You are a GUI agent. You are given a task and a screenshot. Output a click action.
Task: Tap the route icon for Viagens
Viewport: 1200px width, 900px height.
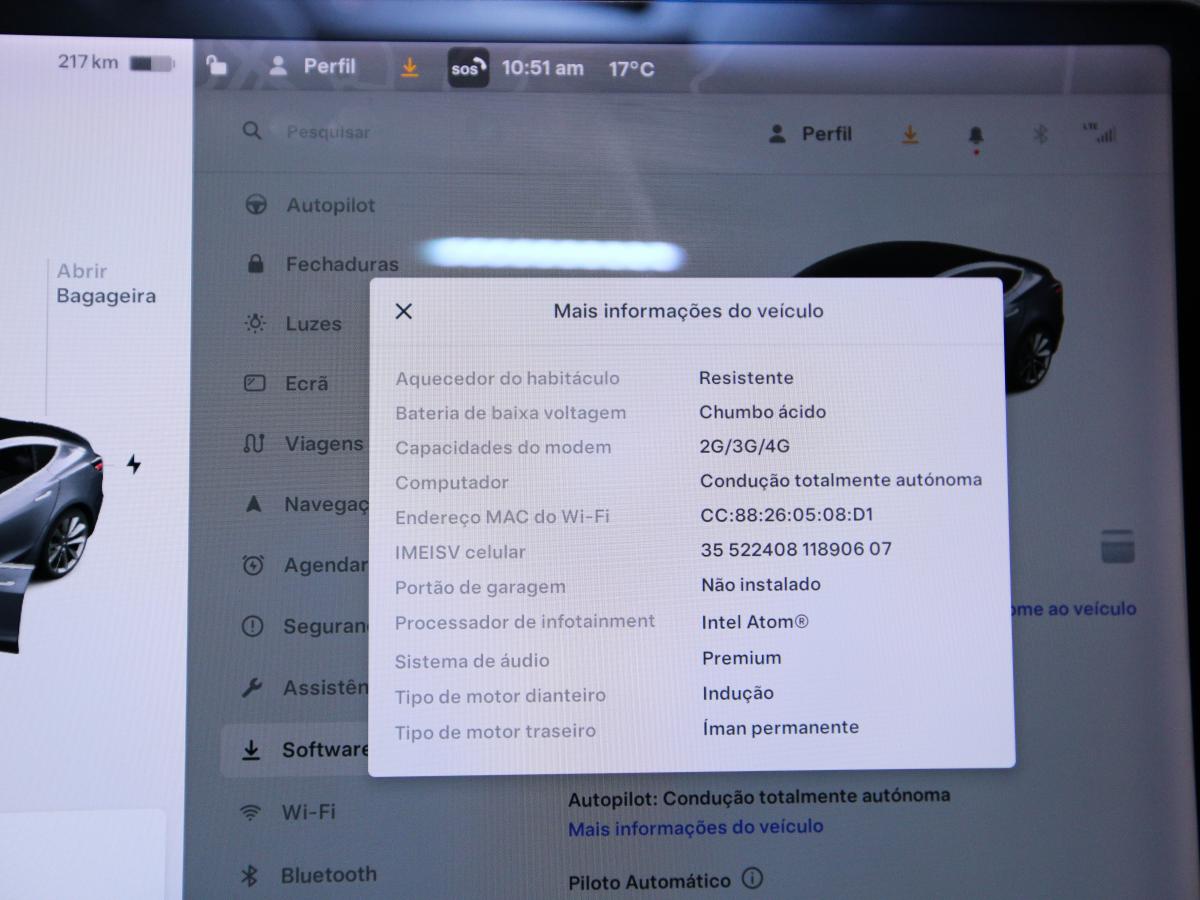(253, 443)
